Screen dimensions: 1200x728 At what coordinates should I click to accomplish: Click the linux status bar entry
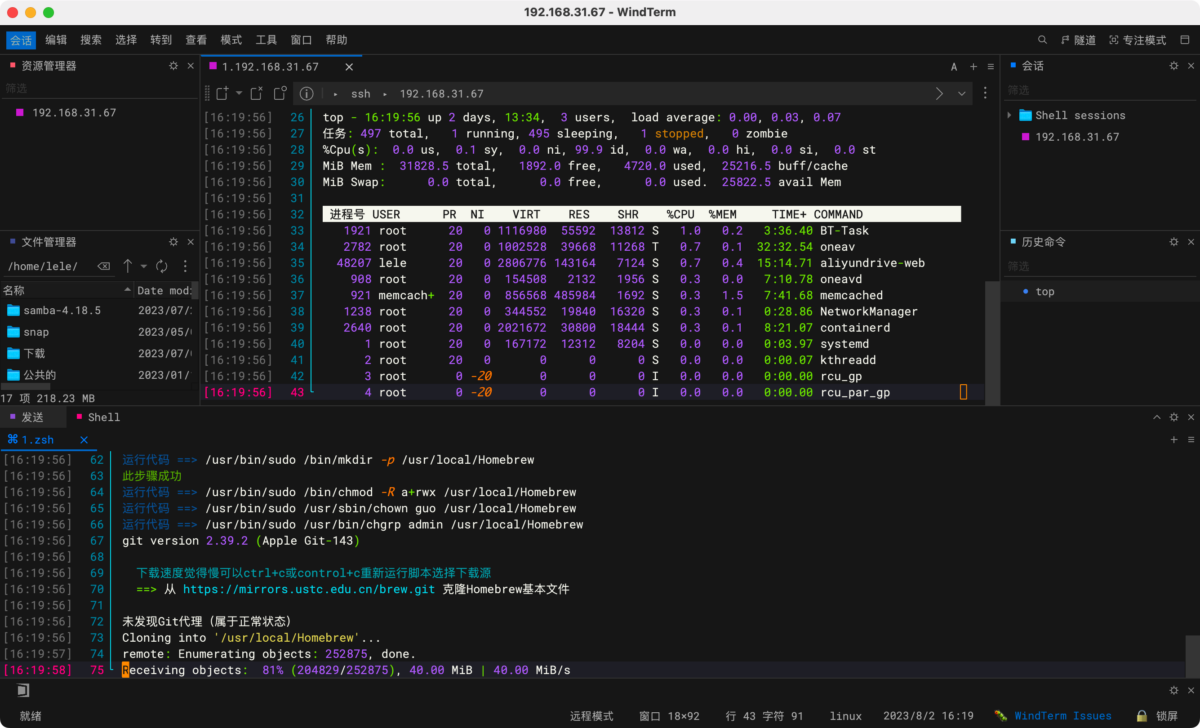(x=845, y=716)
